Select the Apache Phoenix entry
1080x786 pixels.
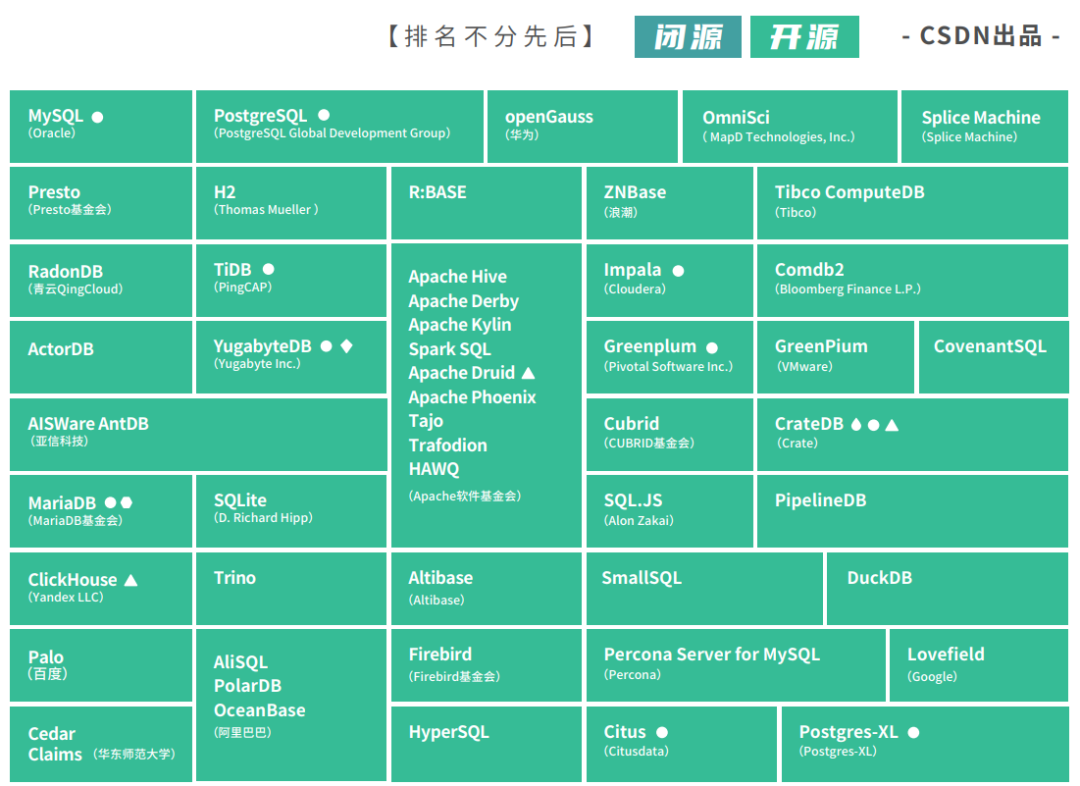pos(472,397)
